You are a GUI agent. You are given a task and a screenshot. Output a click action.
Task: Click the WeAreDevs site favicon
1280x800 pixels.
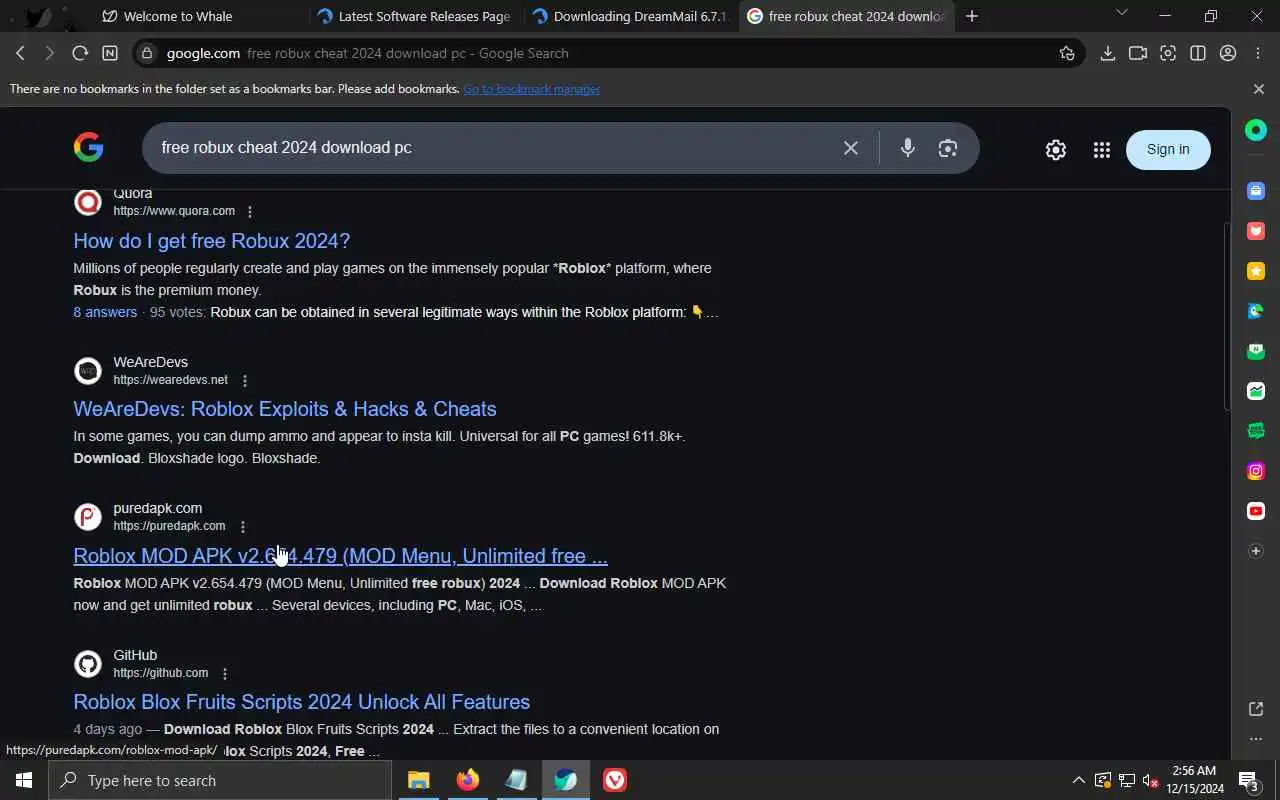(x=88, y=371)
